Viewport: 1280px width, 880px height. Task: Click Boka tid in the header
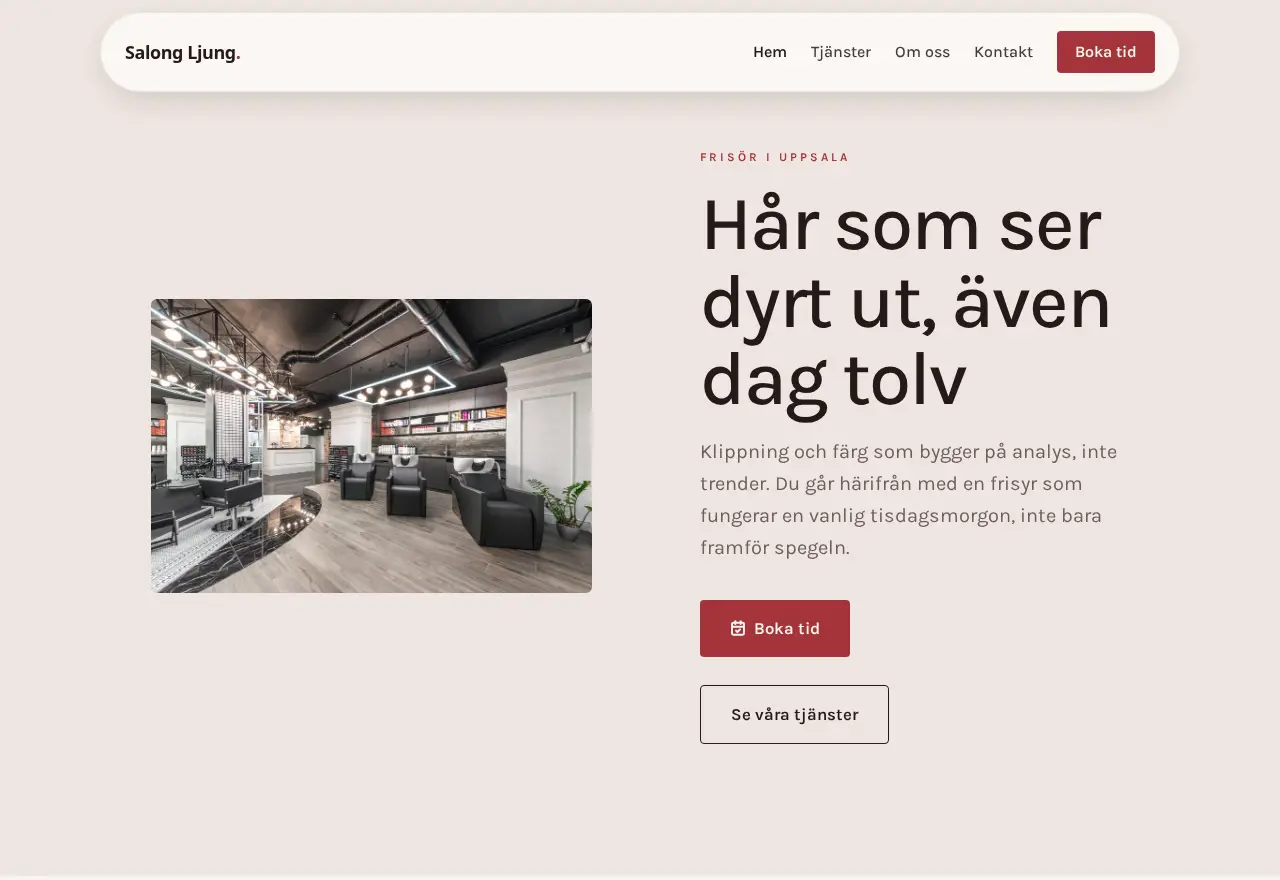[1106, 52]
